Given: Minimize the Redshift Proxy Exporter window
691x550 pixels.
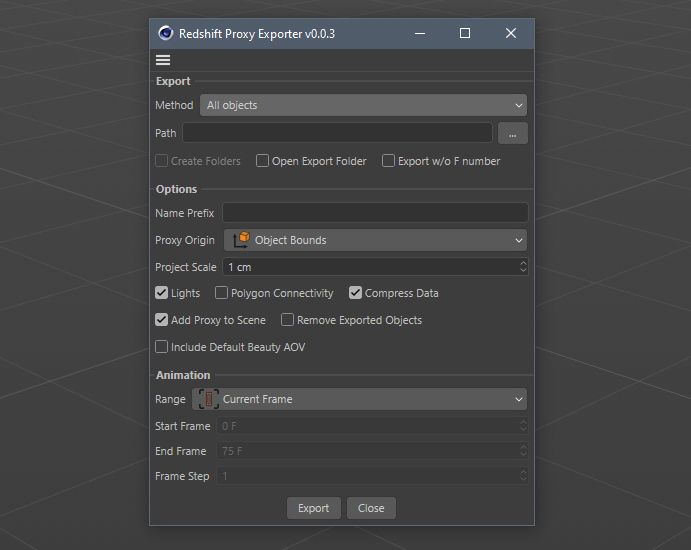Looking at the screenshot, I should pos(420,33).
